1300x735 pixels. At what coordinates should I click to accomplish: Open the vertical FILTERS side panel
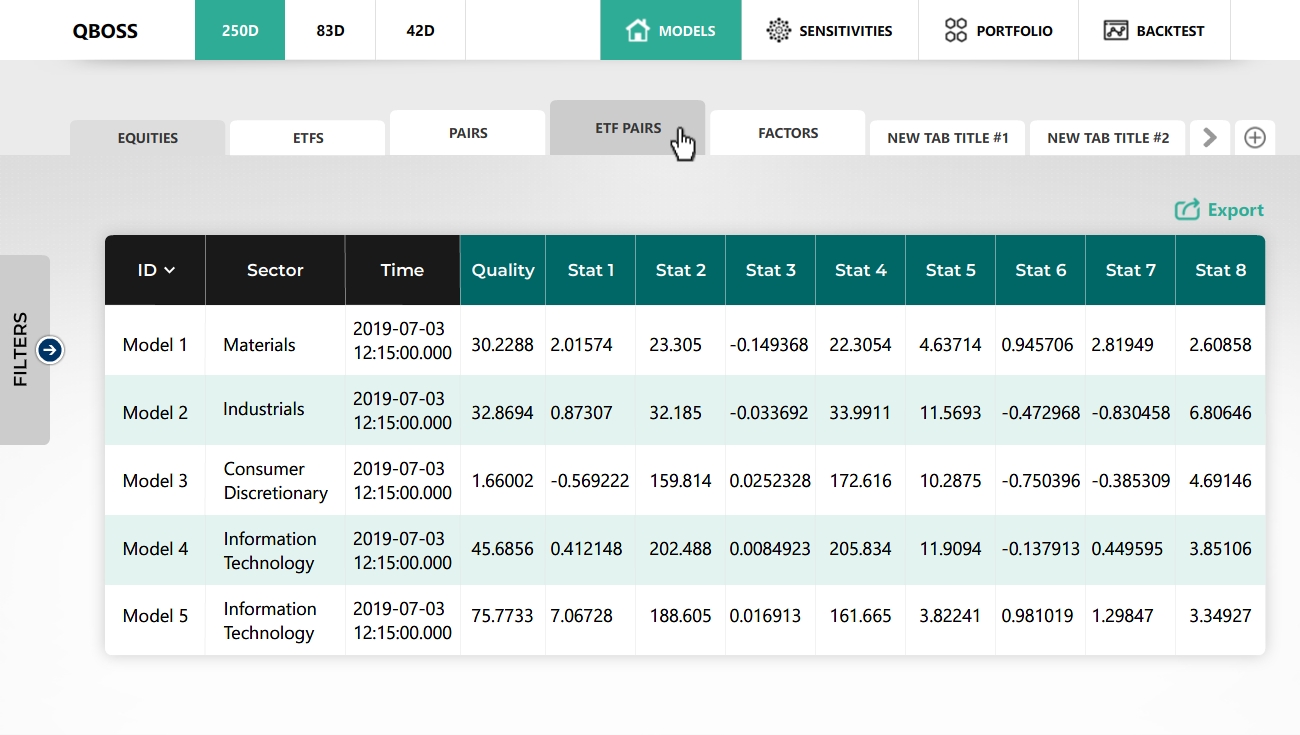point(21,350)
